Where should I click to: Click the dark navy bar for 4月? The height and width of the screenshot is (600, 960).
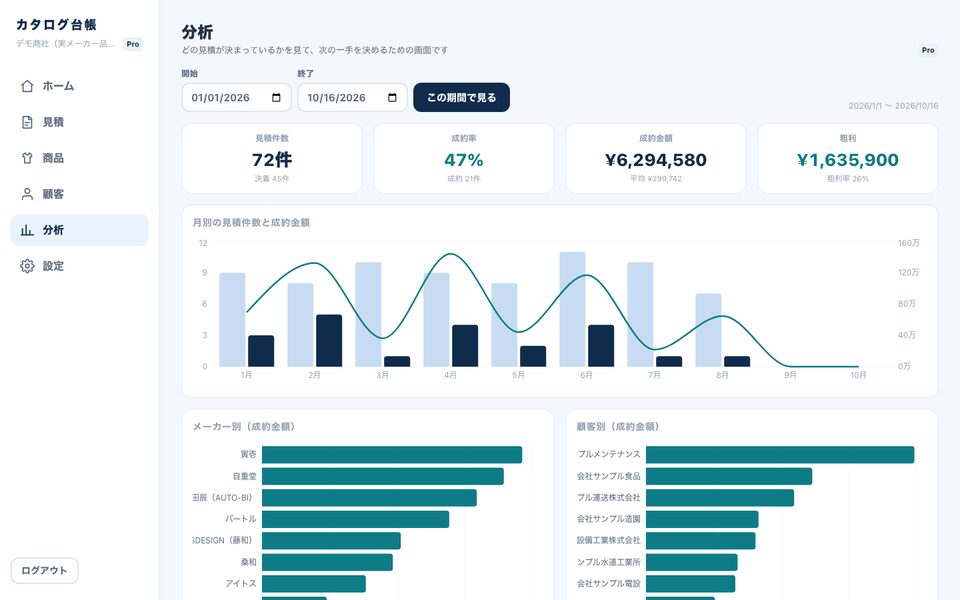[x=465, y=346]
